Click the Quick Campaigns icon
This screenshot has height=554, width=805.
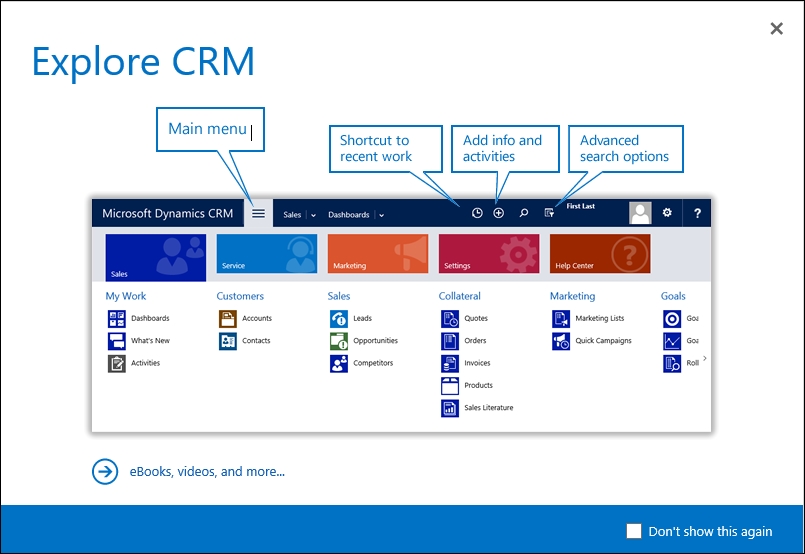click(x=561, y=341)
